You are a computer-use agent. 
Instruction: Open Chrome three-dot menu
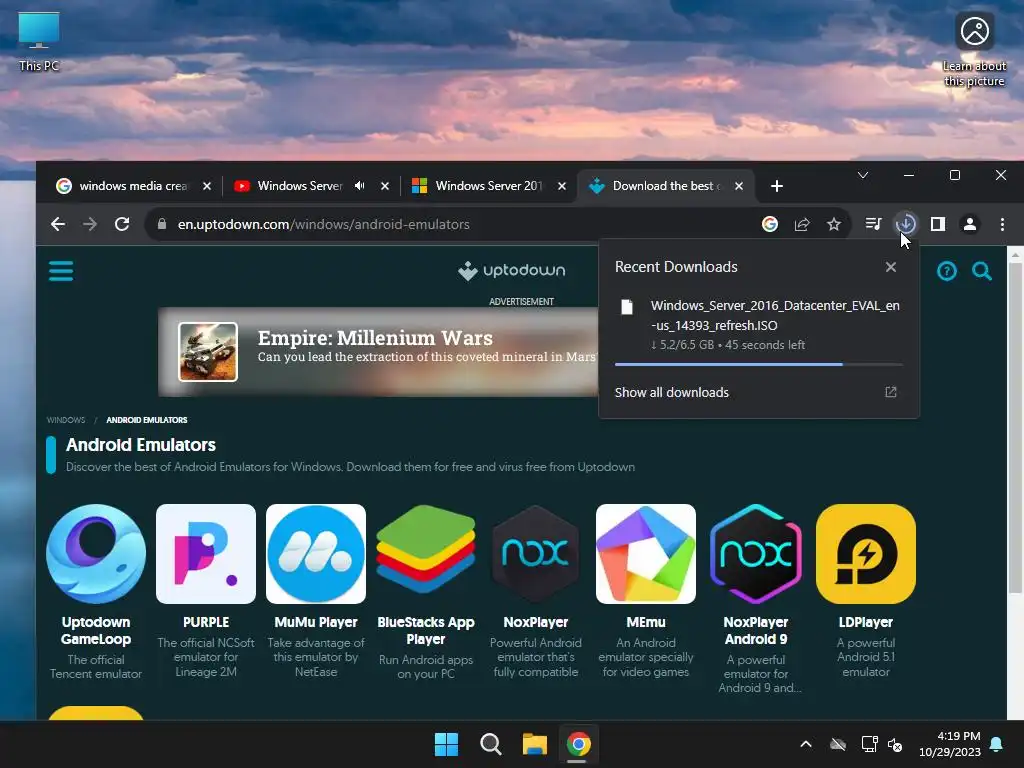(x=1002, y=224)
